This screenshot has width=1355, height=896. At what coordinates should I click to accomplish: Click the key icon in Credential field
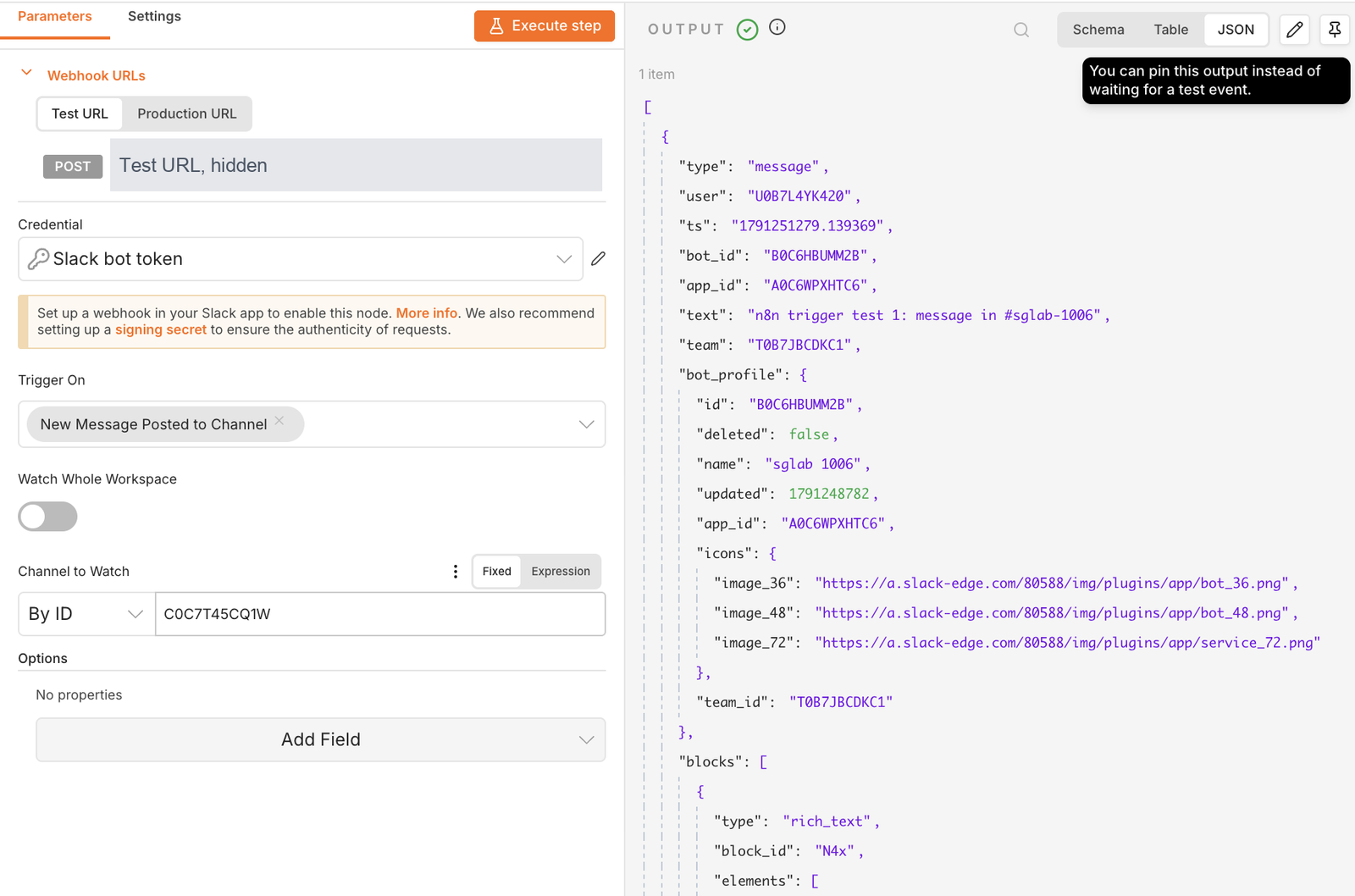click(38, 259)
